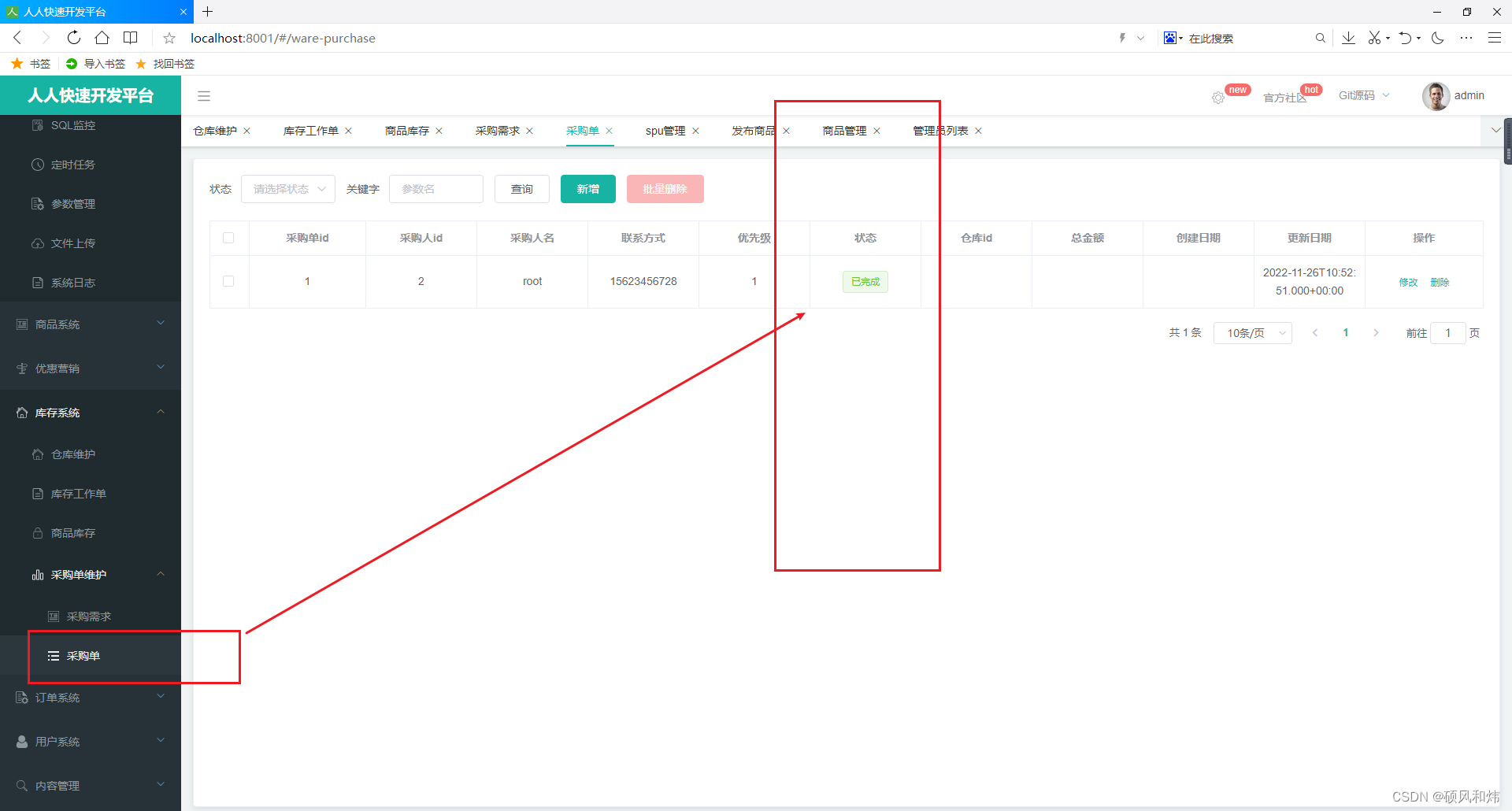Click the 参数名 keyword input field
Screen dimensions: 1512x811
436,189
